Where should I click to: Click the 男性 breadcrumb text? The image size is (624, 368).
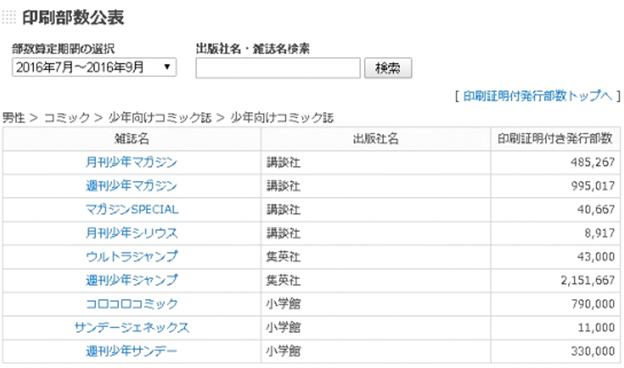(14, 118)
